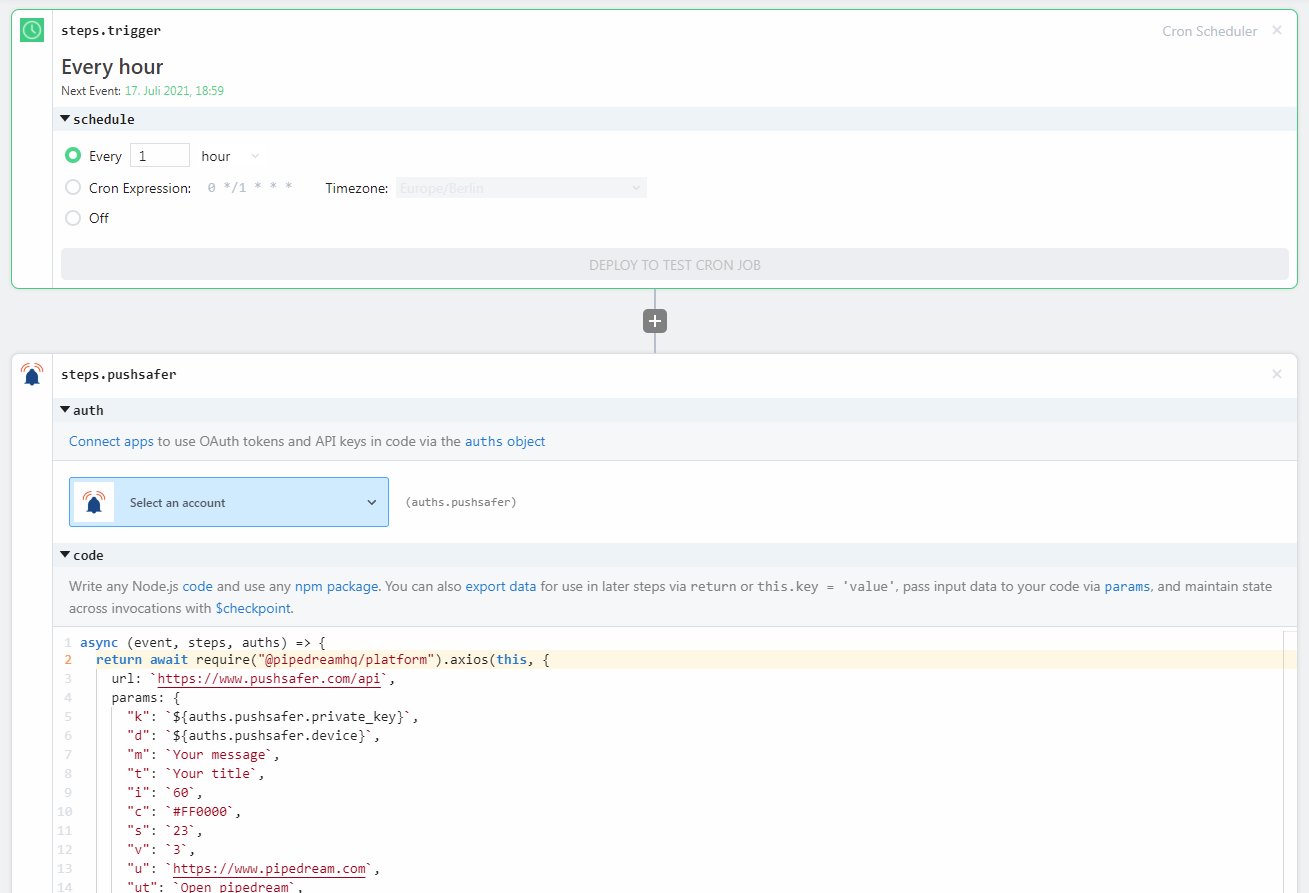Open the auths object link
Screen dimensions: 1309x893
[505, 441]
